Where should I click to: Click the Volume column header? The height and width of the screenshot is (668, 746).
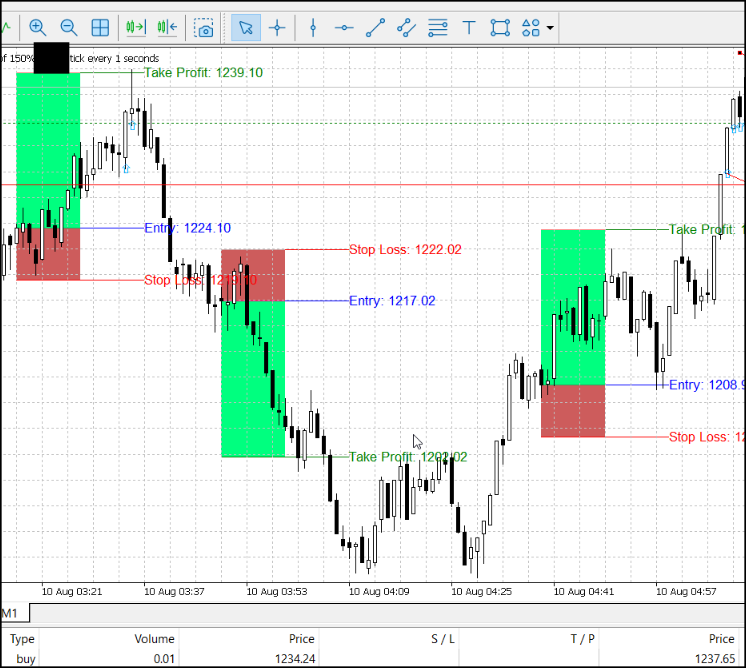click(154, 639)
